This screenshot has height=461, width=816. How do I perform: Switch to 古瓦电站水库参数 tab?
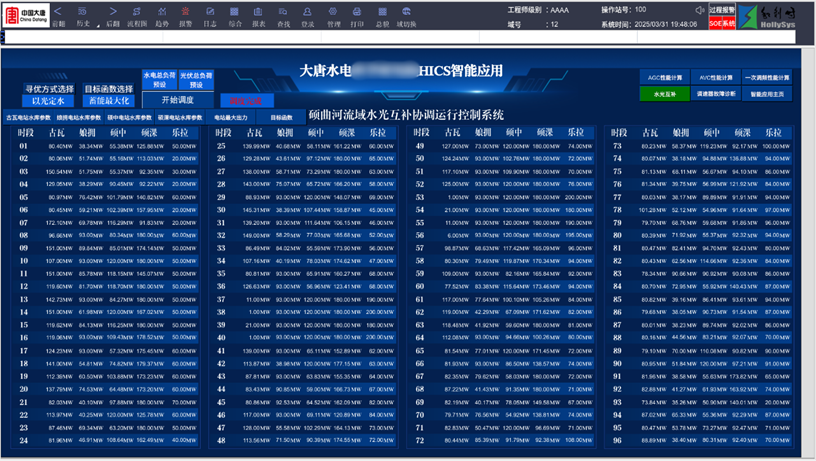click(27, 118)
